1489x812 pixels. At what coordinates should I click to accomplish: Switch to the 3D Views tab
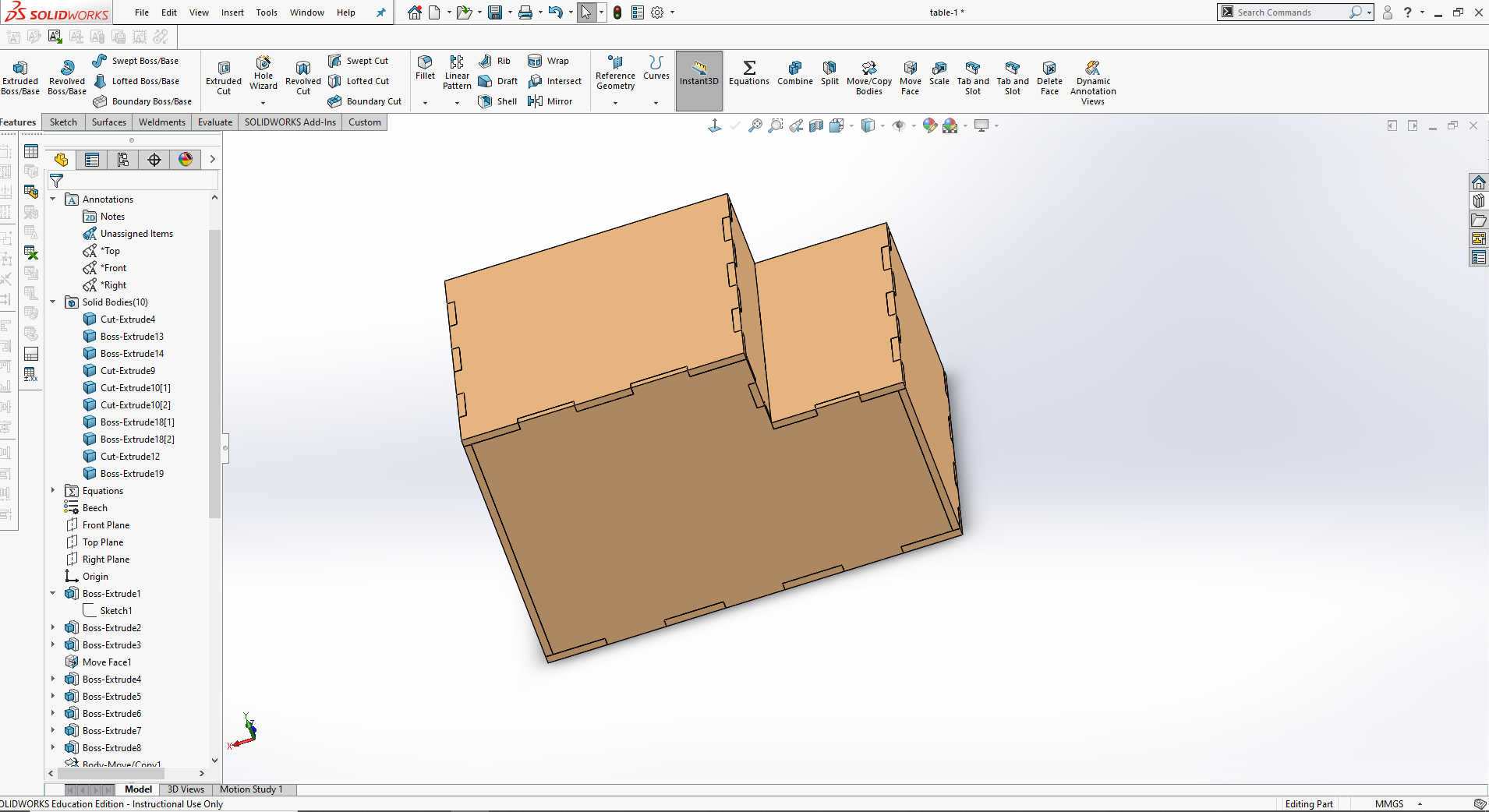pos(186,789)
